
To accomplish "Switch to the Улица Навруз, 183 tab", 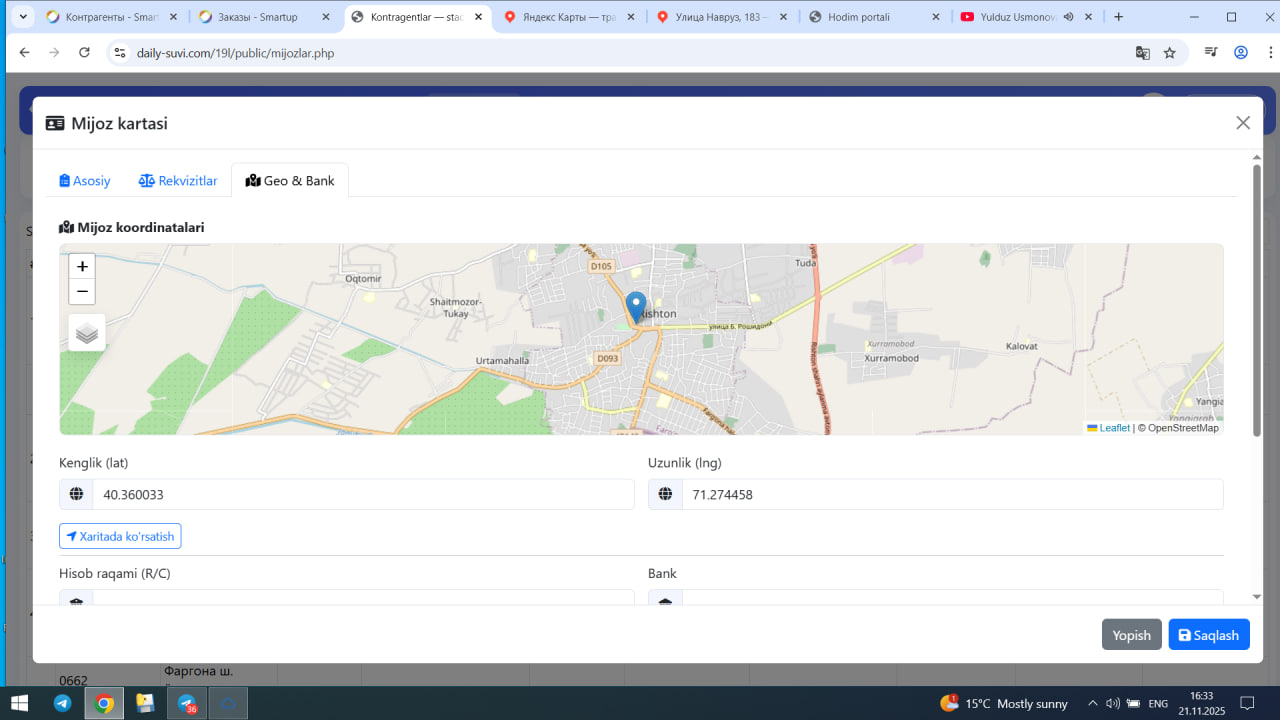I will (x=721, y=17).
